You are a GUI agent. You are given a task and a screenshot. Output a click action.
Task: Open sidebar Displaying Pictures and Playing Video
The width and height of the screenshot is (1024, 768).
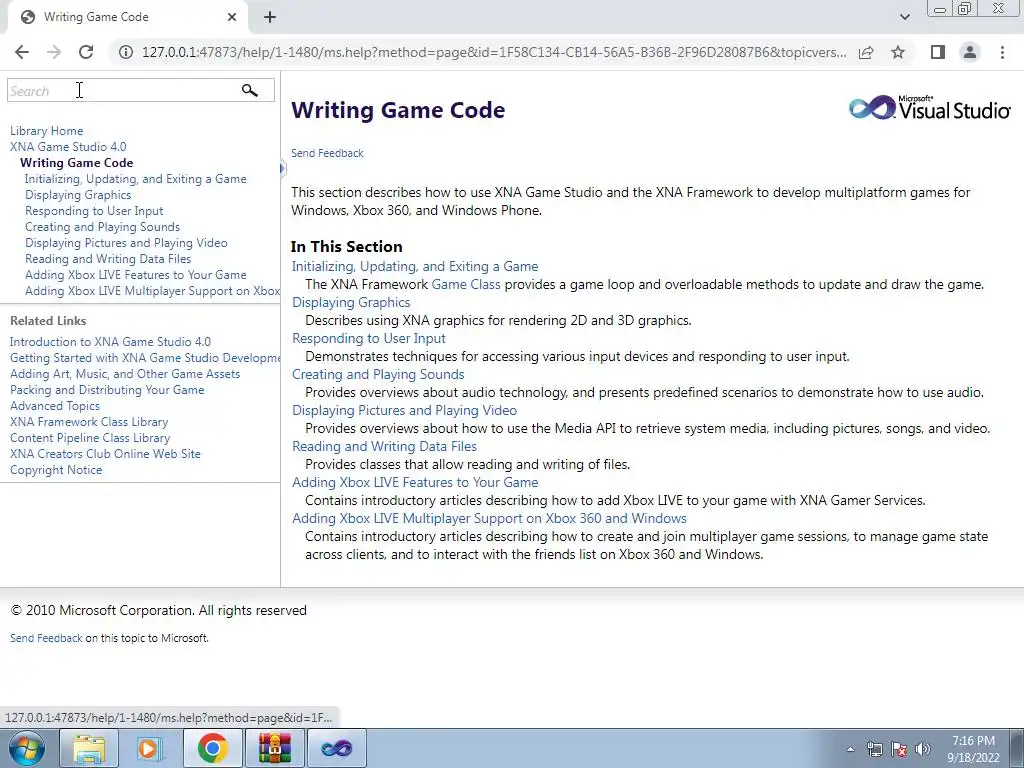pos(126,243)
